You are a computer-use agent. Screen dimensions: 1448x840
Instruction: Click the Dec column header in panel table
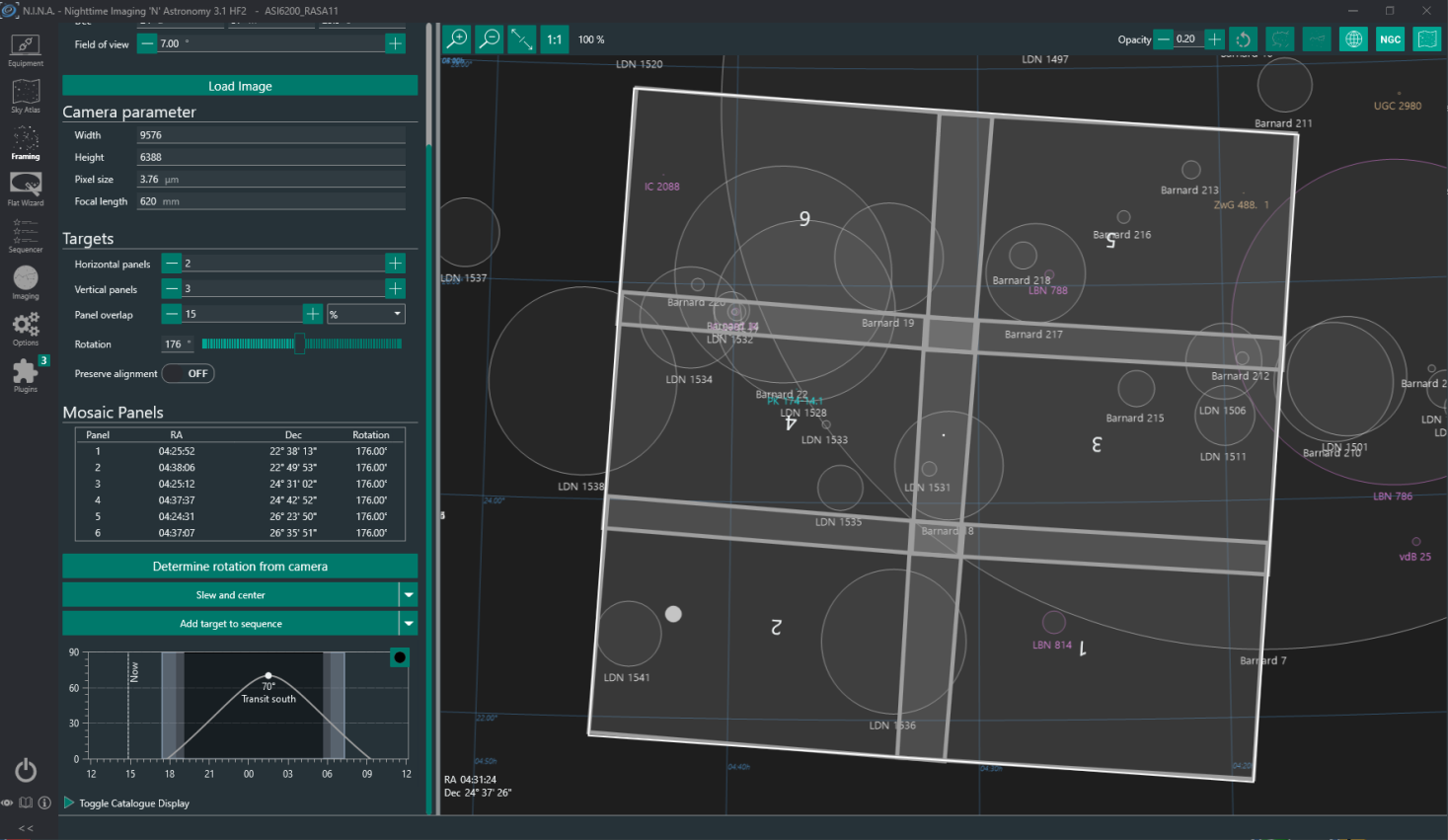[293, 434]
